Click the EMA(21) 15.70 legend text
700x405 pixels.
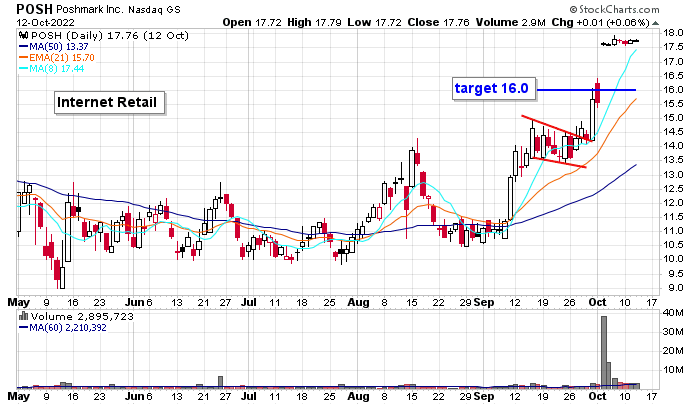pos(62,58)
